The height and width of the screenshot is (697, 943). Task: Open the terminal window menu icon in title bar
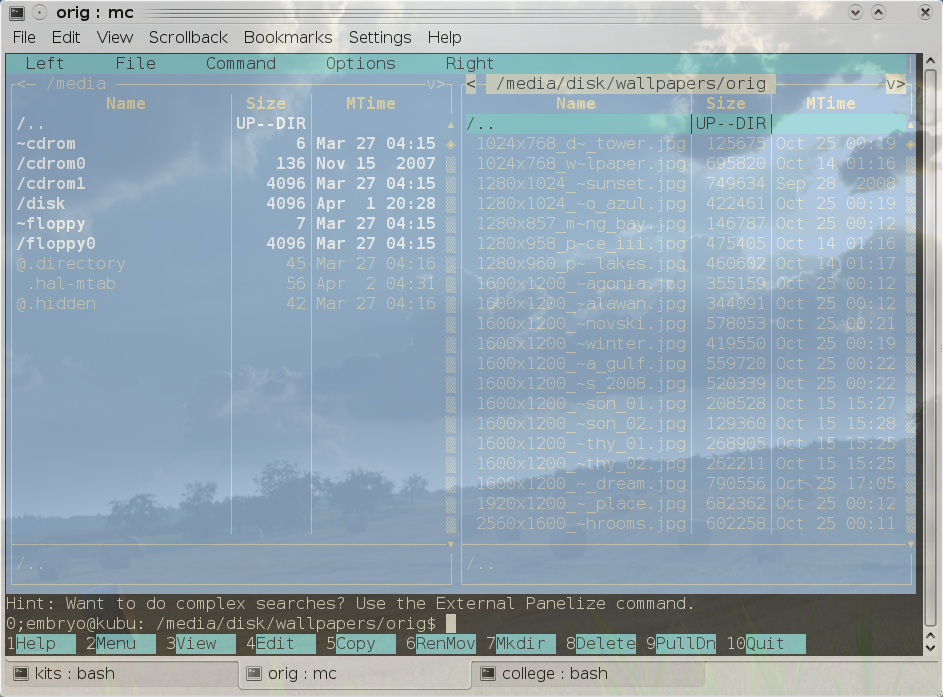point(17,12)
